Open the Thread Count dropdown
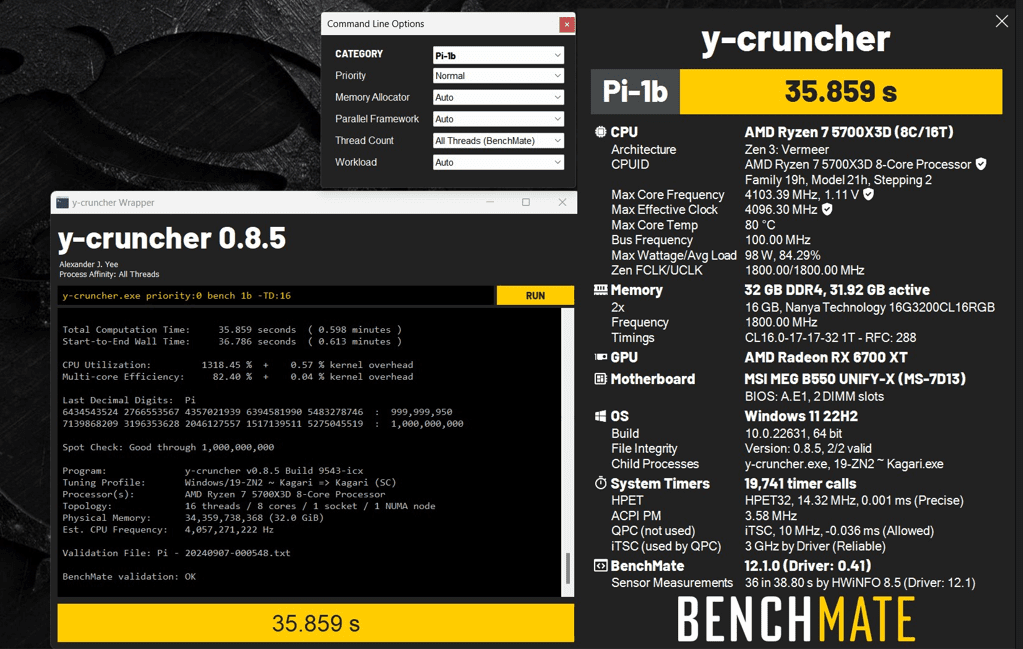Screen dimensions: 1023x649 tap(498, 140)
